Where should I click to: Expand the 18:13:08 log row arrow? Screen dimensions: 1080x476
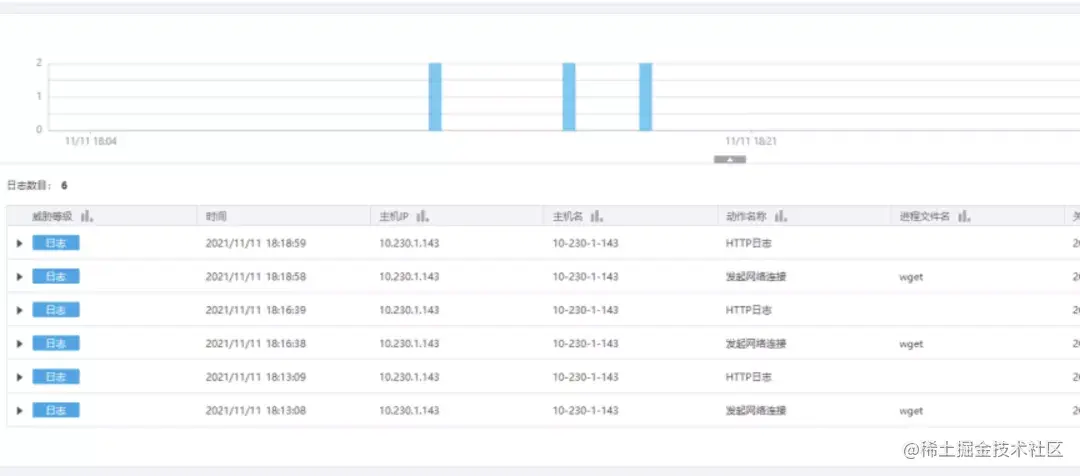click(19, 411)
